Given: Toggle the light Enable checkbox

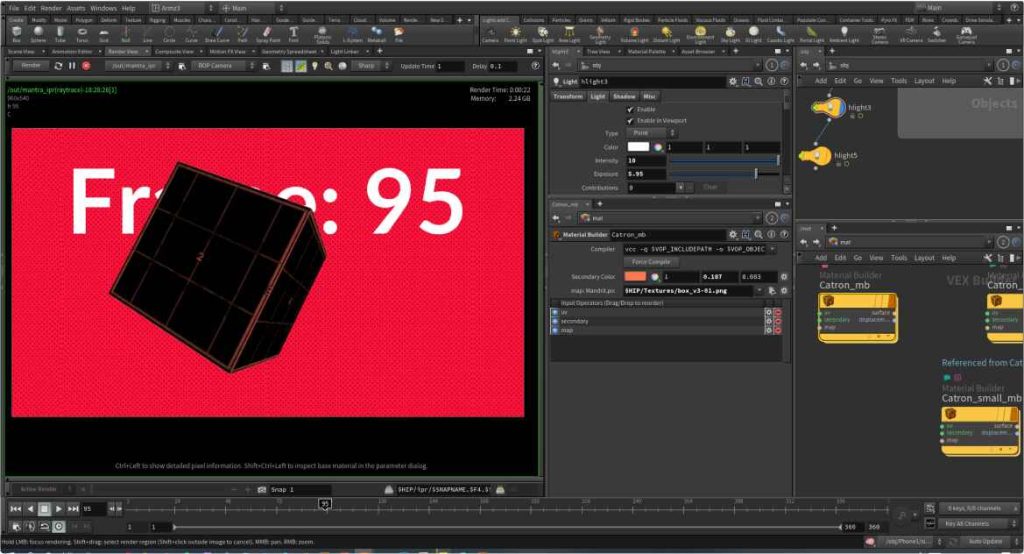Looking at the screenshot, I should point(630,109).
